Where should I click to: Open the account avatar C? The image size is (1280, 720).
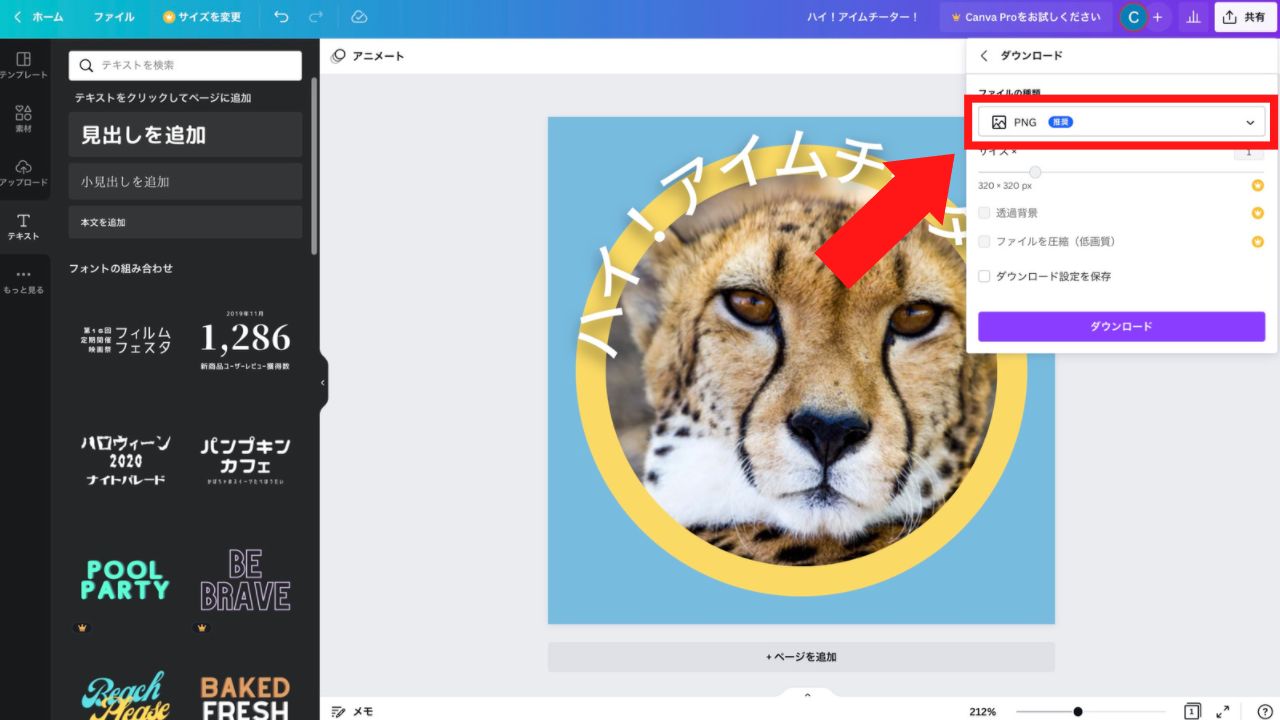pyautogui.click(x=1133, y=17)
